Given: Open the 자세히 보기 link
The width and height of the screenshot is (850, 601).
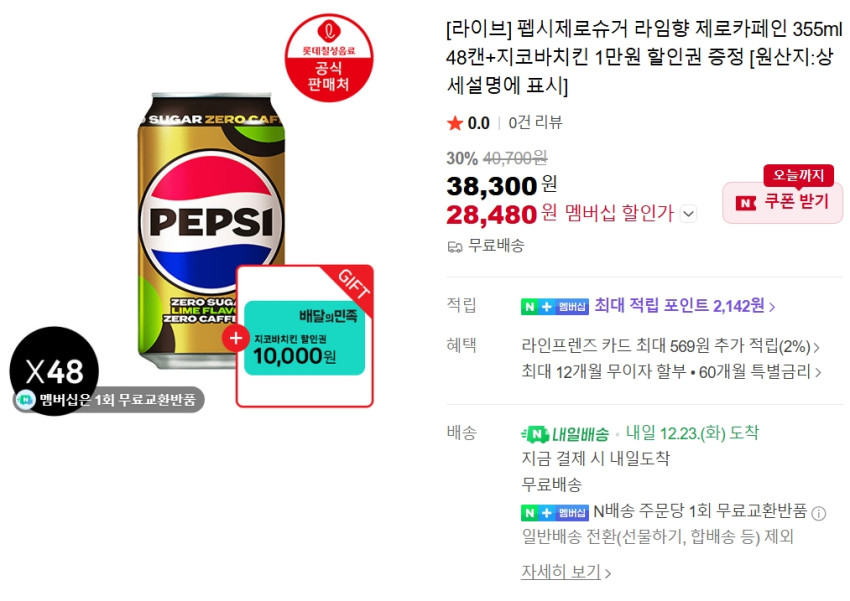Looking at the screenshot, I should pos(566,572).
